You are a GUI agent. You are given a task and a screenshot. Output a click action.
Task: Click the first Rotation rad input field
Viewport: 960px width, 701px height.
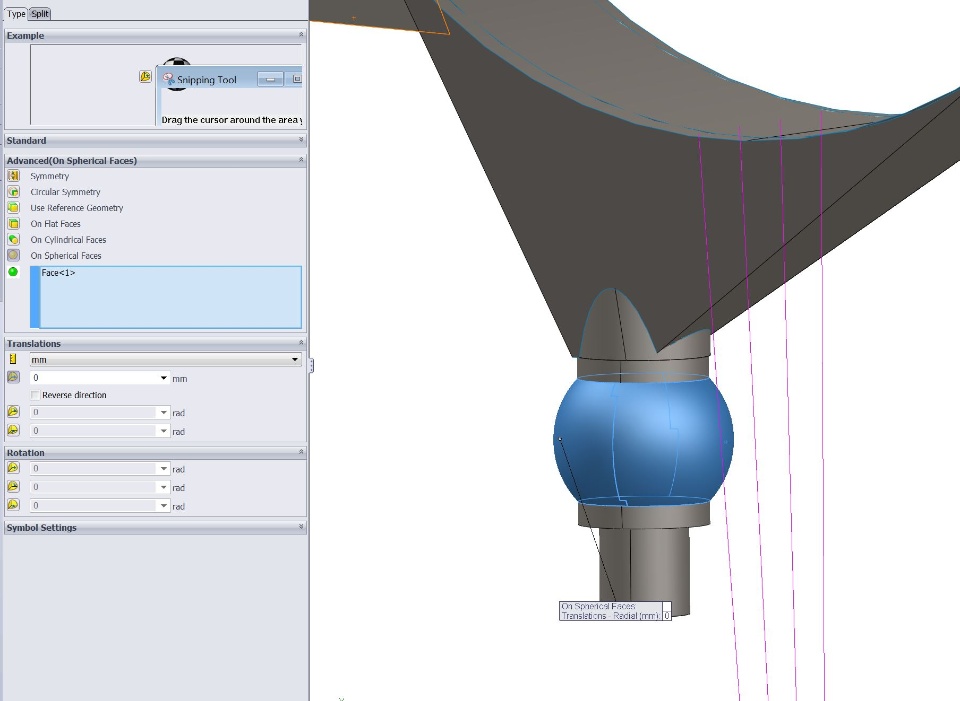click(95, 469)
